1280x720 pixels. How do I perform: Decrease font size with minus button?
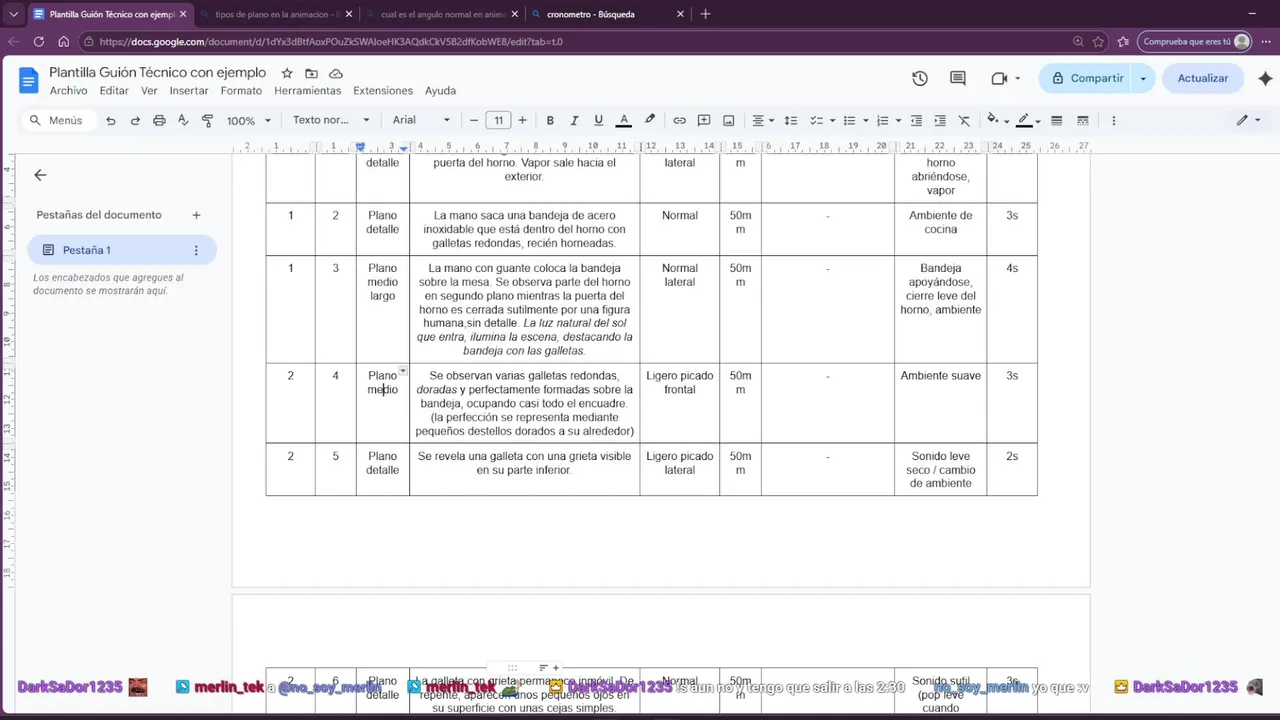pos(474,120)
